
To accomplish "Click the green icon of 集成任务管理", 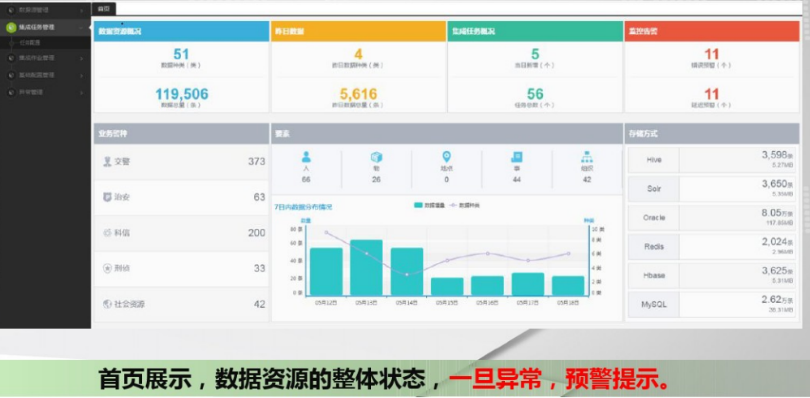I will [11, 27].
